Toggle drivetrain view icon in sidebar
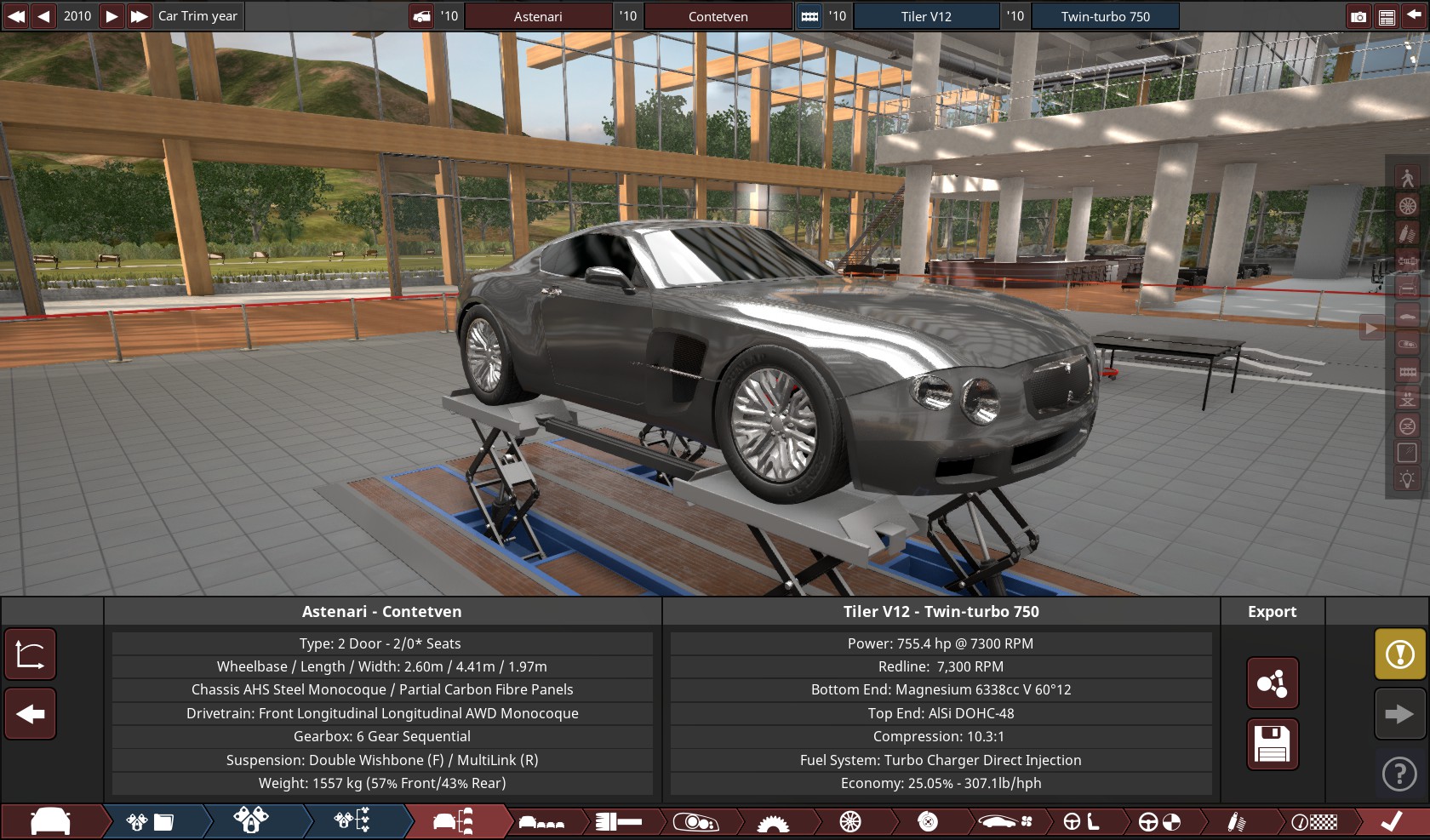 click(x=1407, y=260)
